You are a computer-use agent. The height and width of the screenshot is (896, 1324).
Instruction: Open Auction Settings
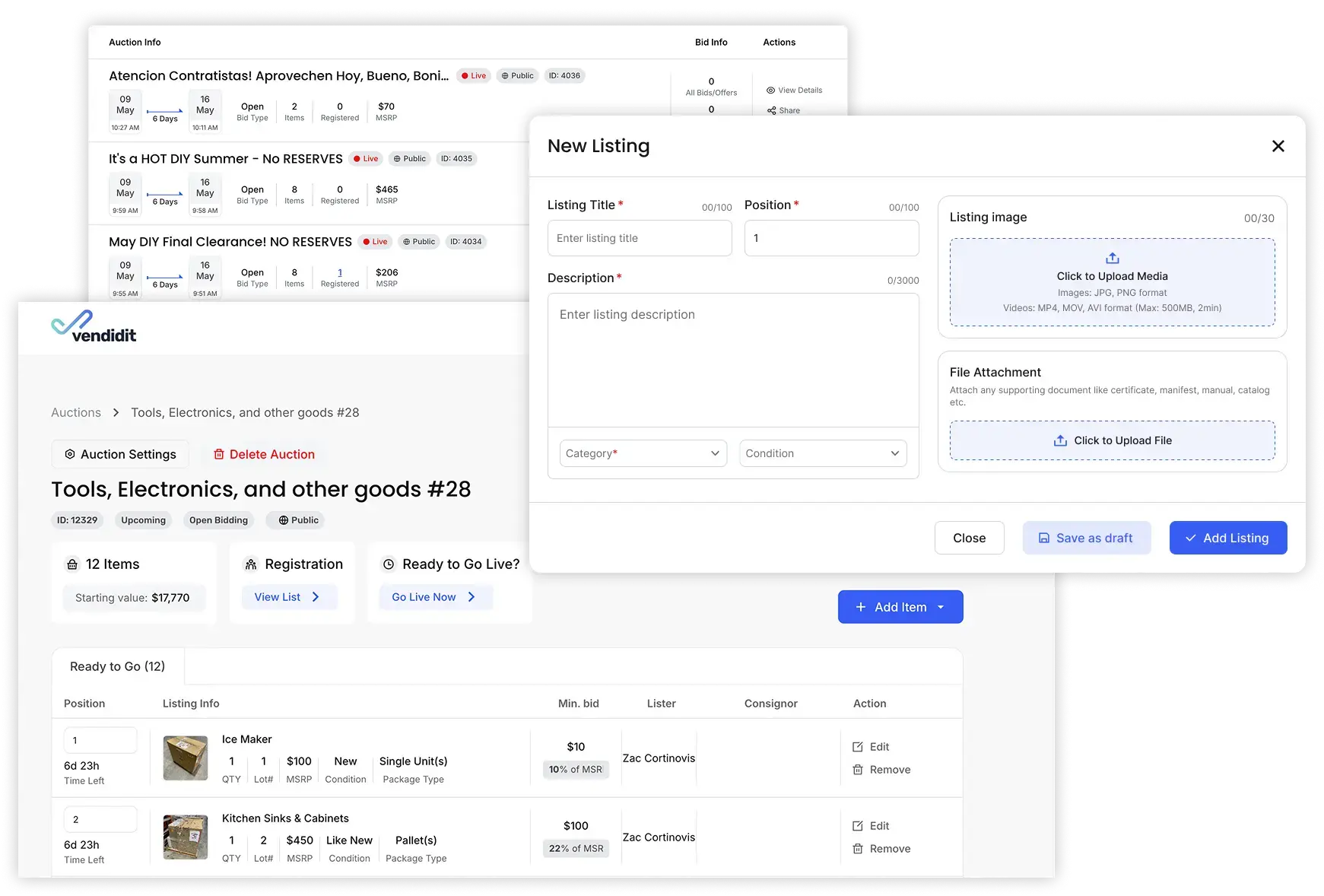120,454
